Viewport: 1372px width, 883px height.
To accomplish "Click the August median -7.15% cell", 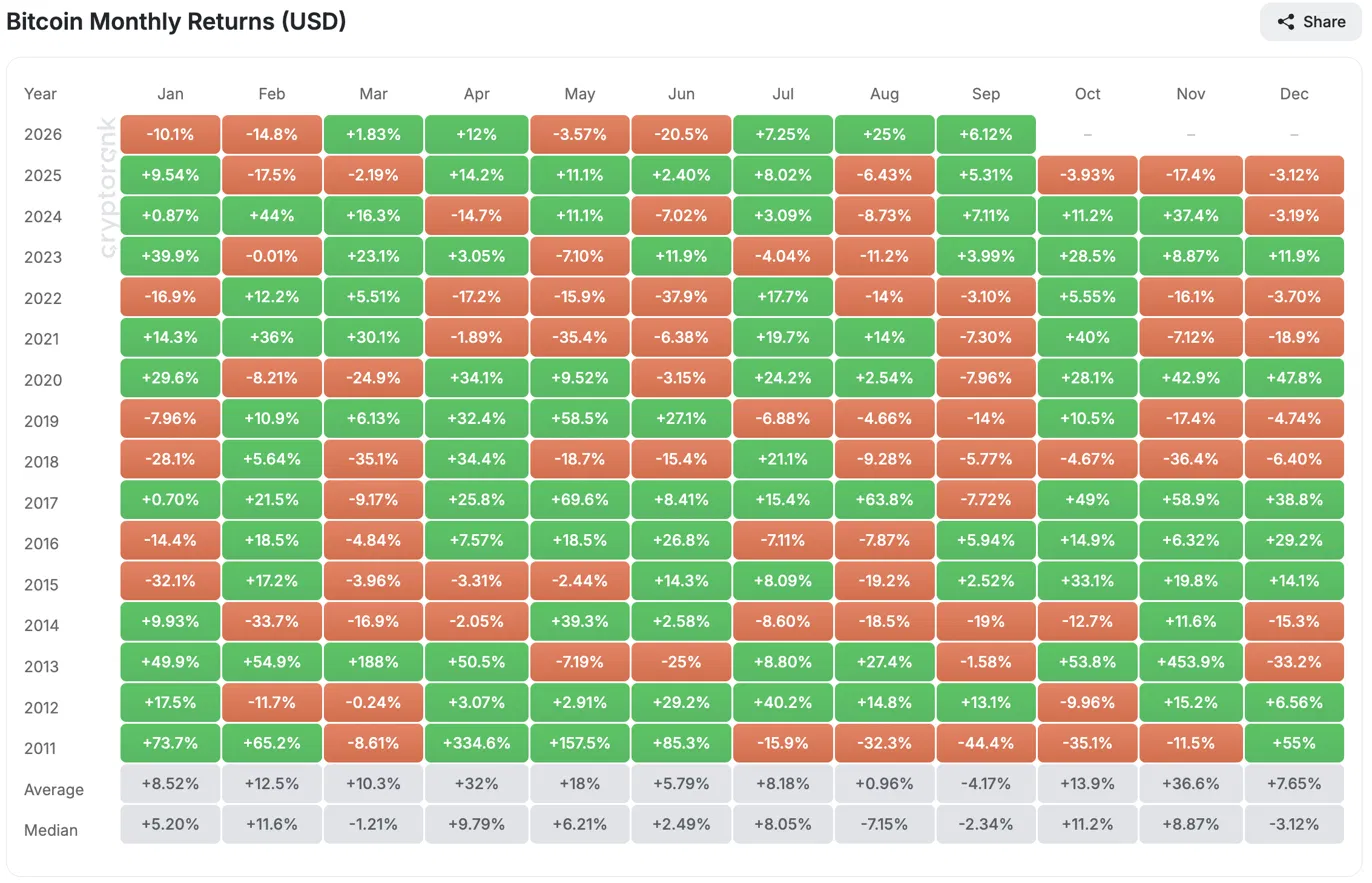I will (x=885, y=824).
